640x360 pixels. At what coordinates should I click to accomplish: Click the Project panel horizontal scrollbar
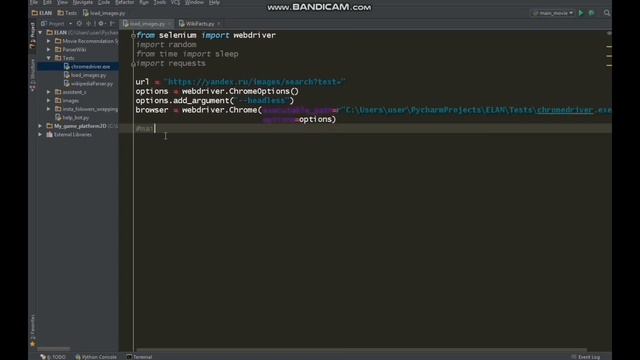(x=54, y=349)
